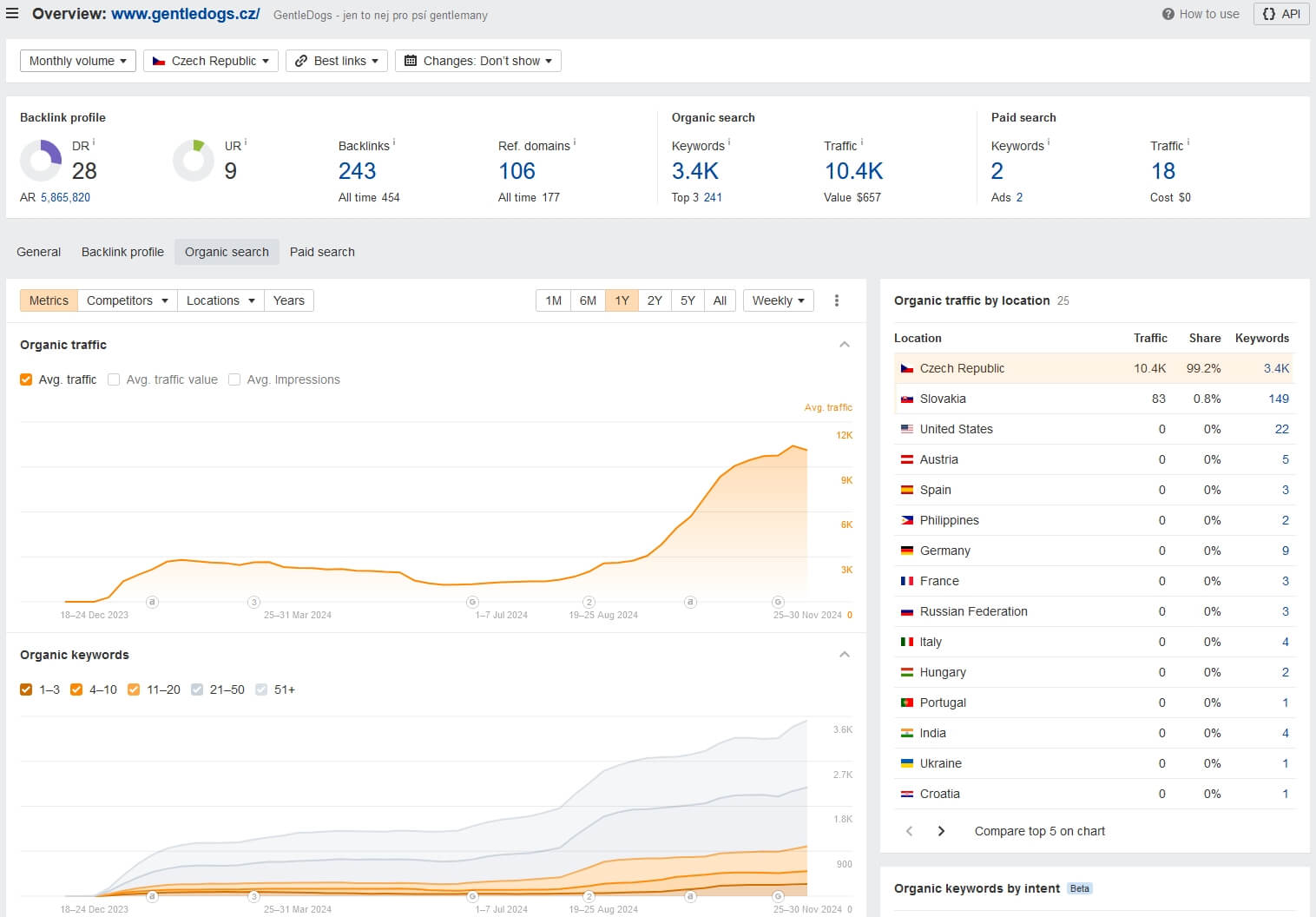Set chart range to 5Y
Screen dimensions: 1316x917
click(x=688, y=300)
